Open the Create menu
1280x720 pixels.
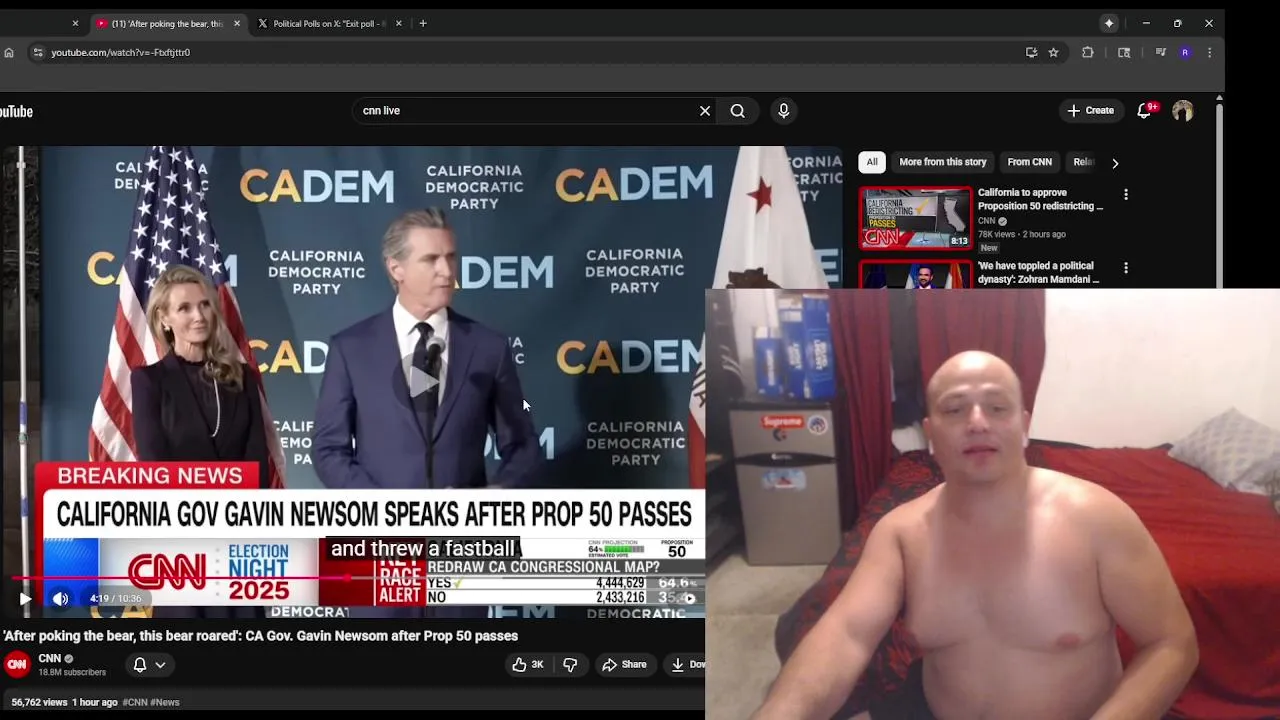1090,111
